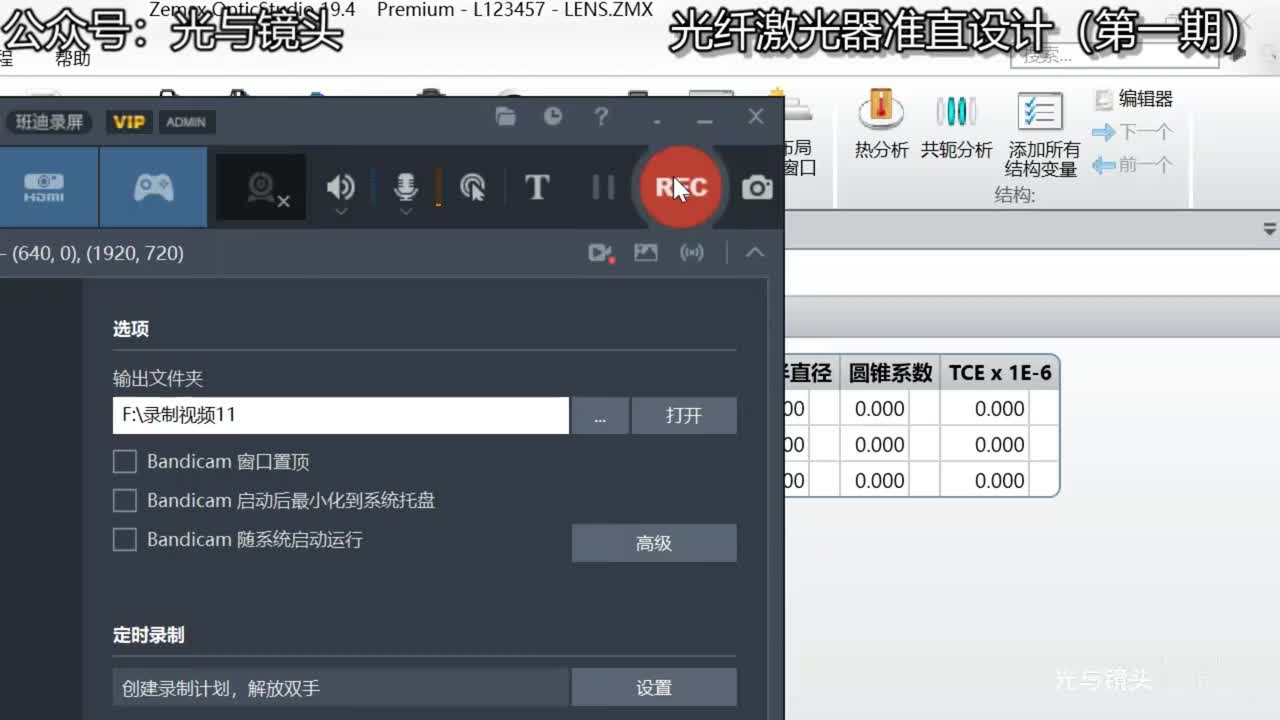The image size is (1280, 720).
Task: Select HDMI device recording mode in Bandicam
Action: point(44,187)
